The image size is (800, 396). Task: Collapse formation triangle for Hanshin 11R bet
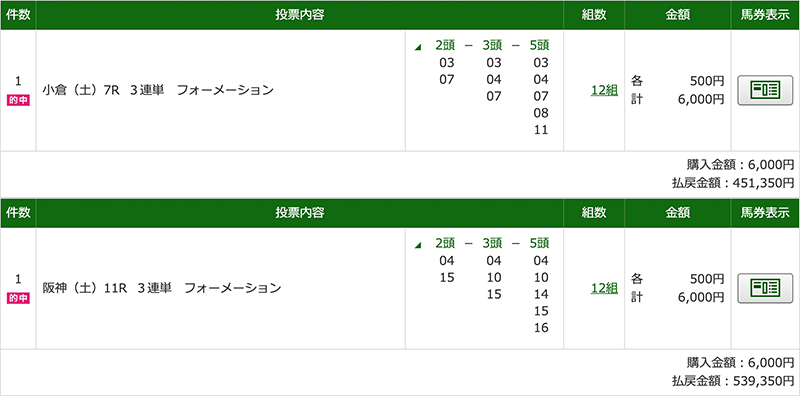coord(418,245)
